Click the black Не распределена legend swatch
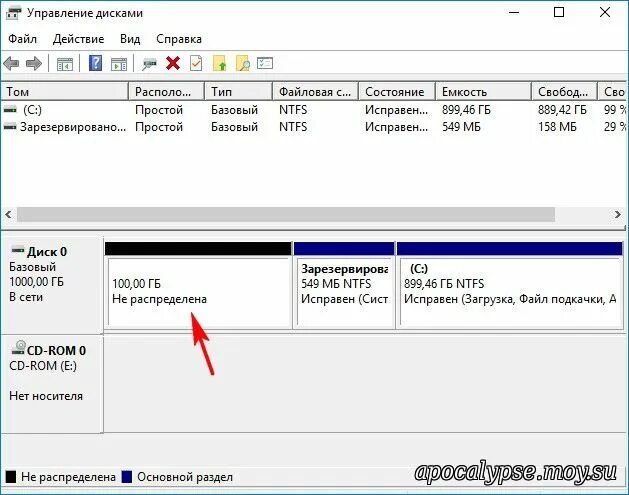This screenshot has width=629, height=495. click(11, 477)
